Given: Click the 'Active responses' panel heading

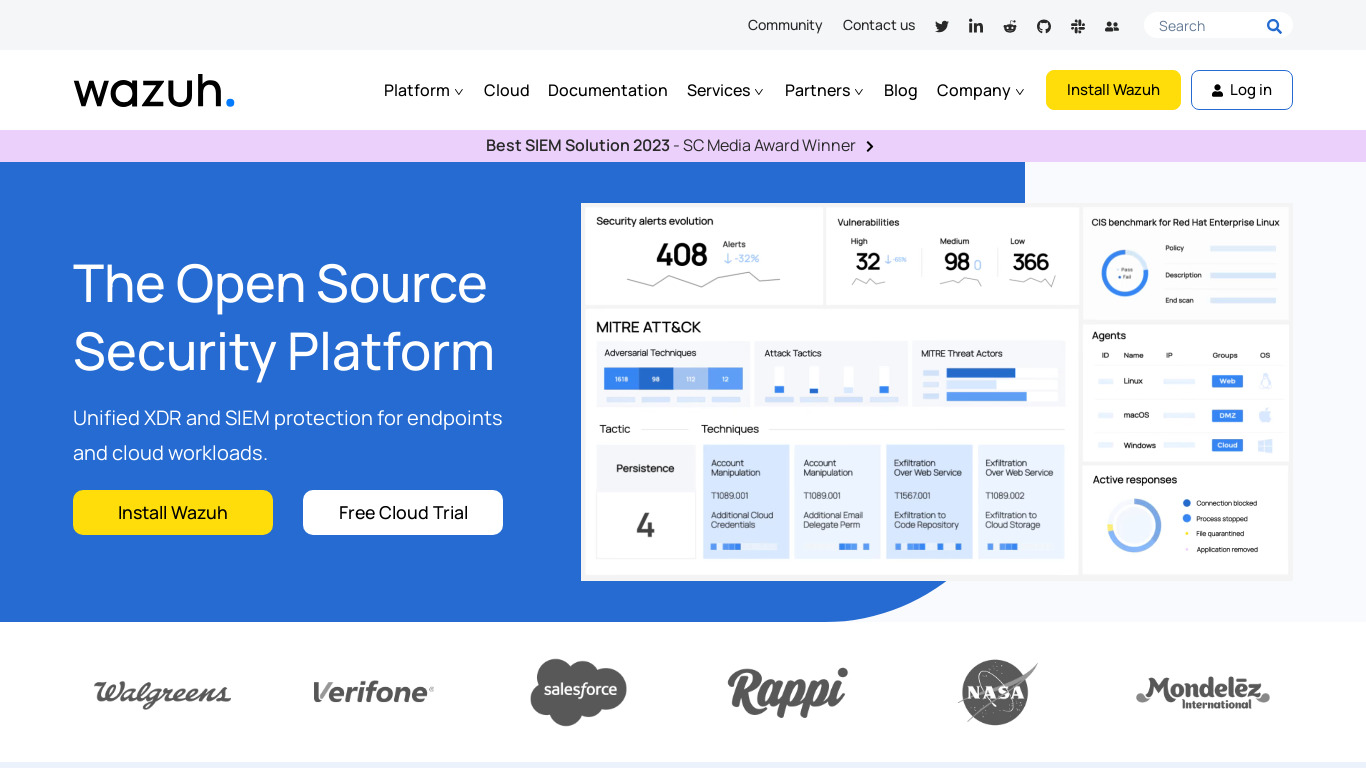Looking at the screenshot, I should (1135, 480).
